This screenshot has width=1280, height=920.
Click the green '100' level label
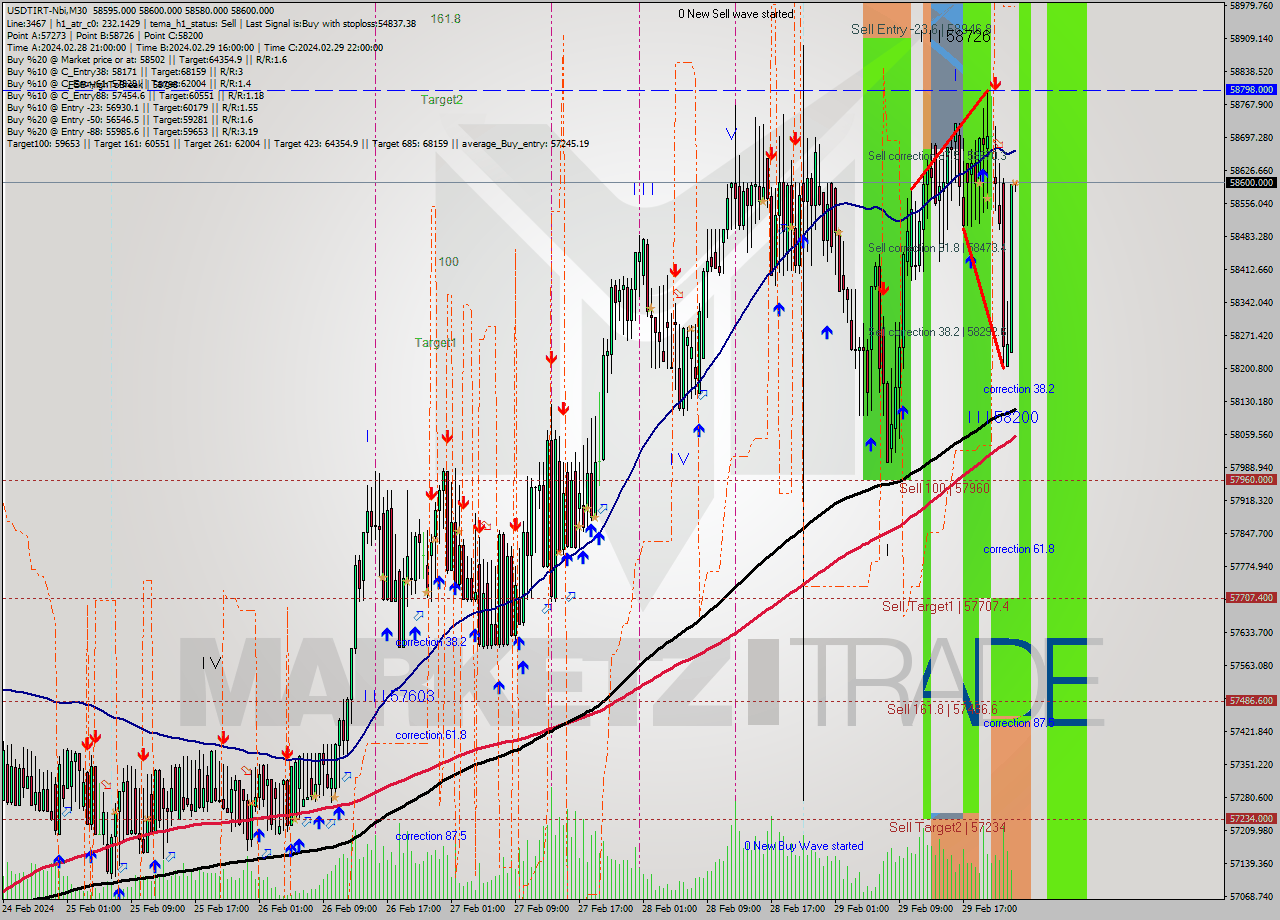click(x=448, y=262)
